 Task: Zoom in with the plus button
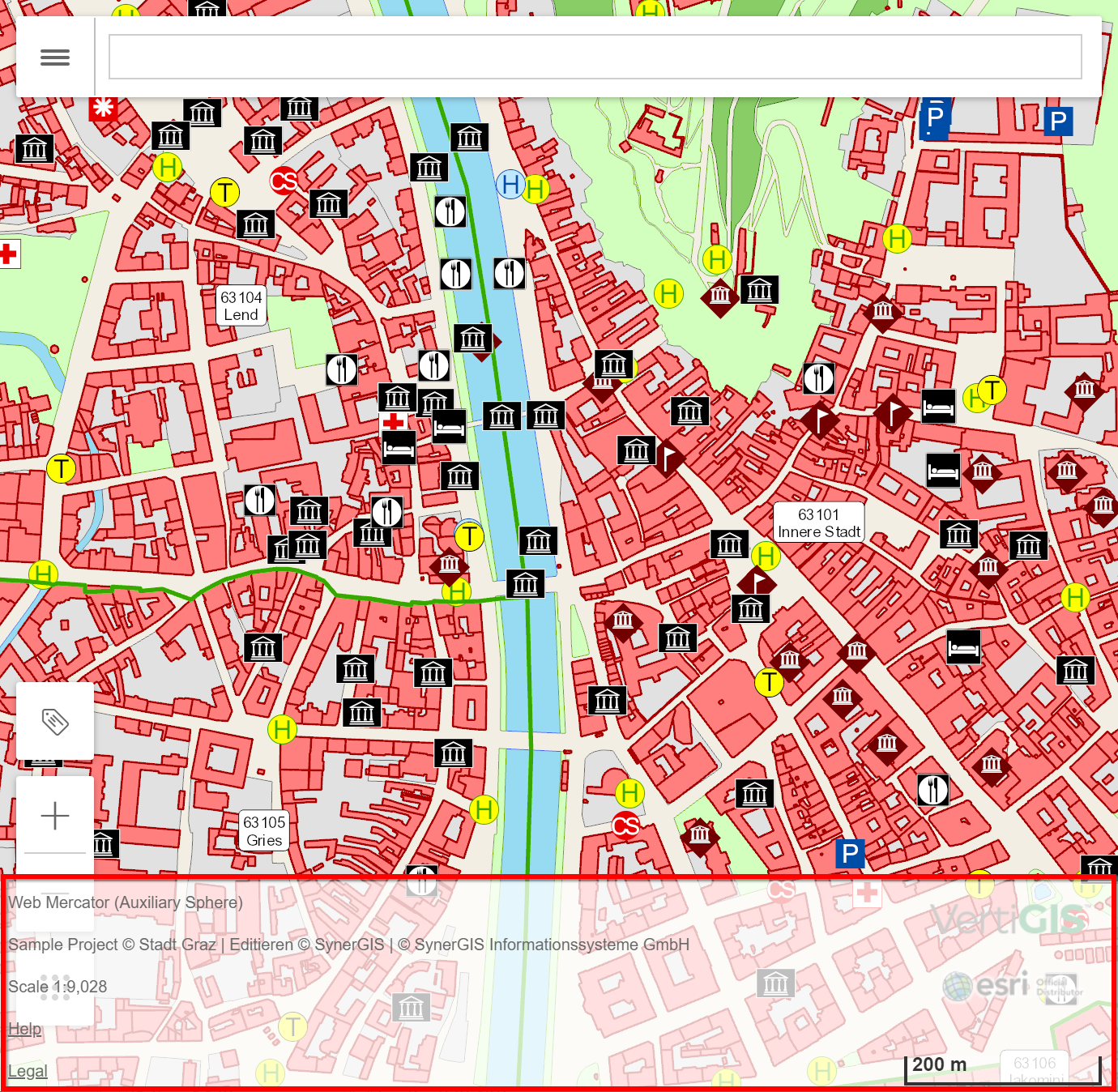pos(55,815)
